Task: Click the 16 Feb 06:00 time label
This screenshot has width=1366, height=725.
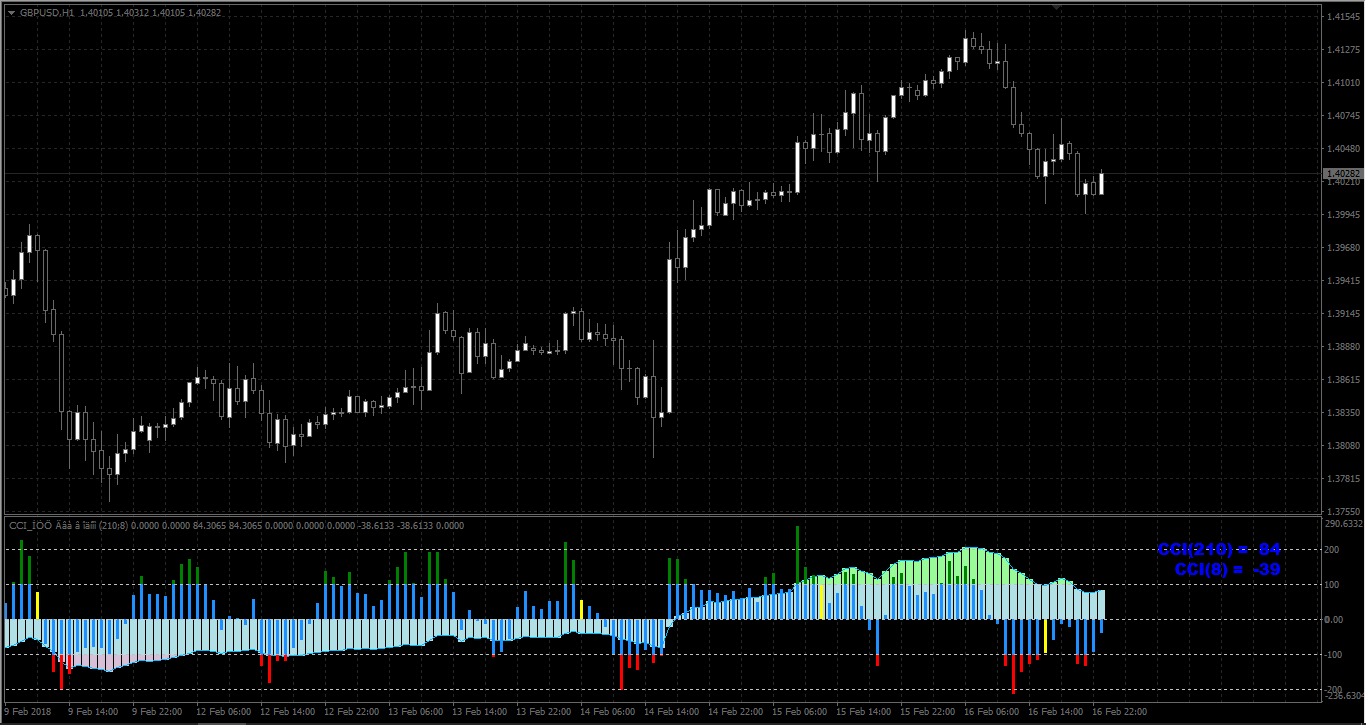Action: tap(990, 712)
